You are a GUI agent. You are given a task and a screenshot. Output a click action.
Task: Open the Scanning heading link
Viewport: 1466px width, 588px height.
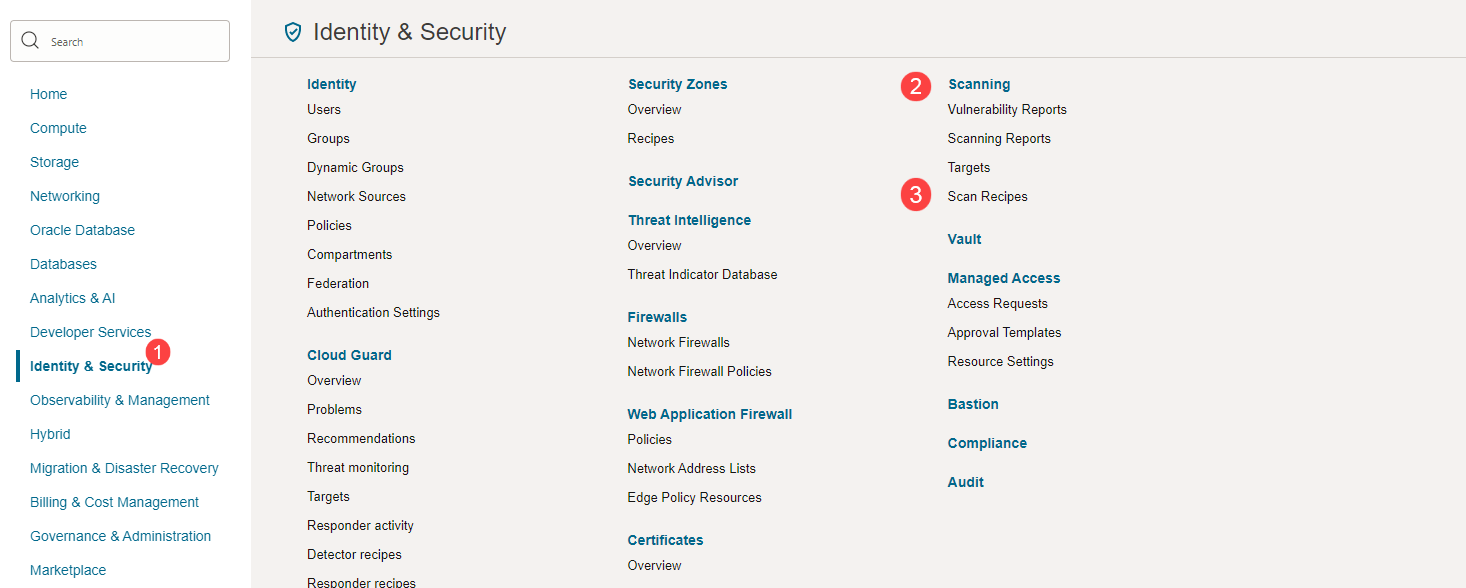tap(979, 84)
